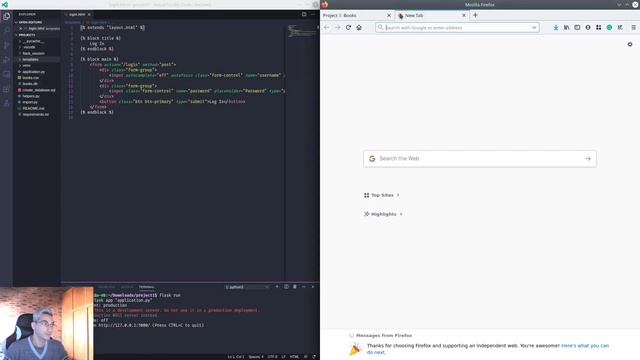This screenshot has height=360, width=640.
Task: Submit the web search arrow button
Action: 587,158
